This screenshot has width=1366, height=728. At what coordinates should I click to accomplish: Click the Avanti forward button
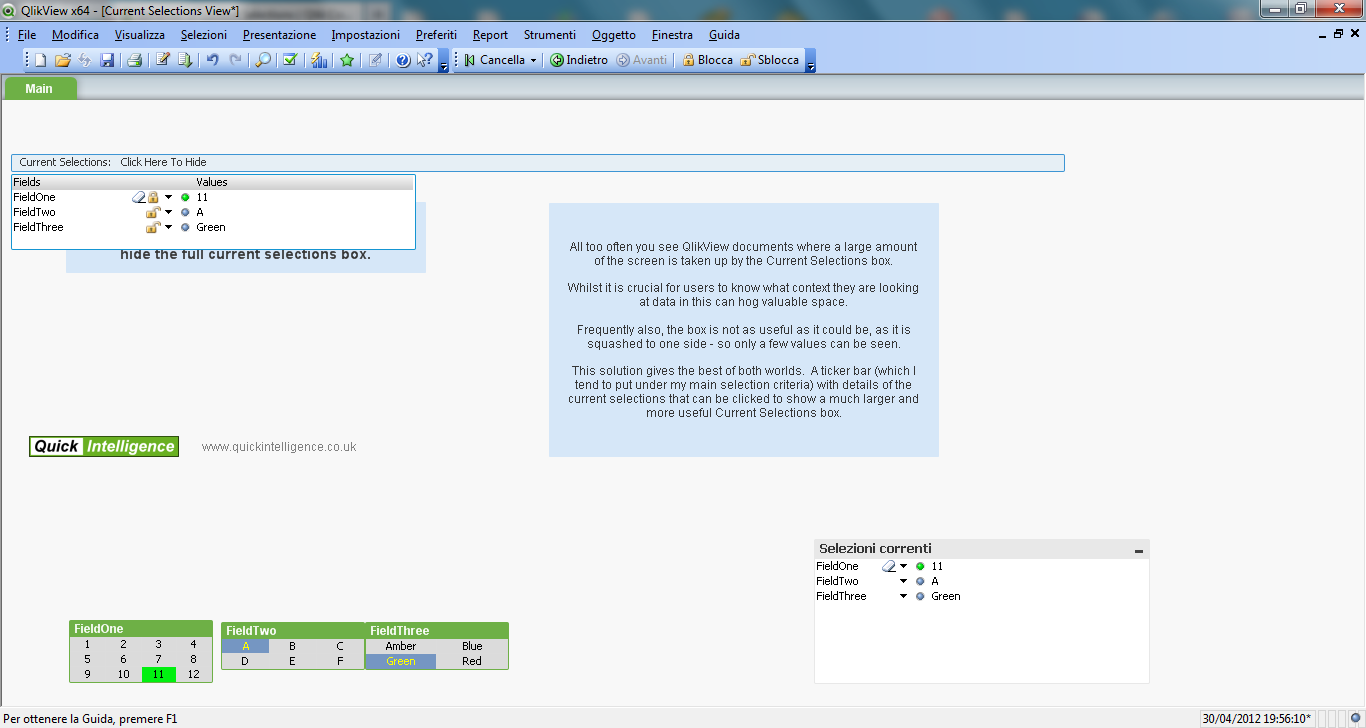pyautogui.click(x=642, y=60)
